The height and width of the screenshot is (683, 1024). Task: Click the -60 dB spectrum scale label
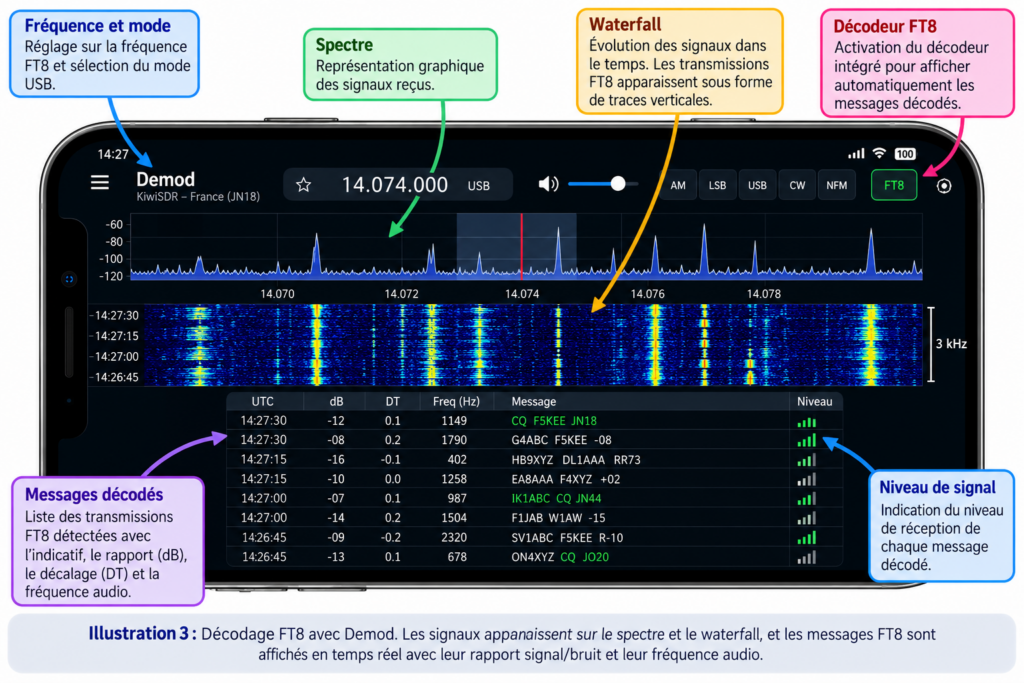point(114,225)
